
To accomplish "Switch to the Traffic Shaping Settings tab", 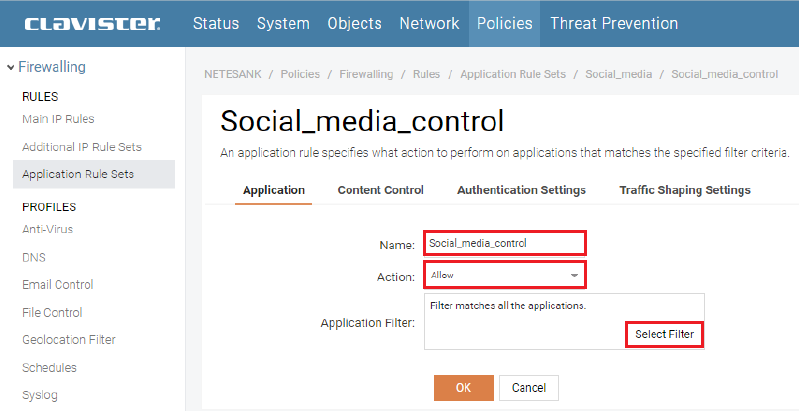I will pyautogui.click(x=684, y=190).
